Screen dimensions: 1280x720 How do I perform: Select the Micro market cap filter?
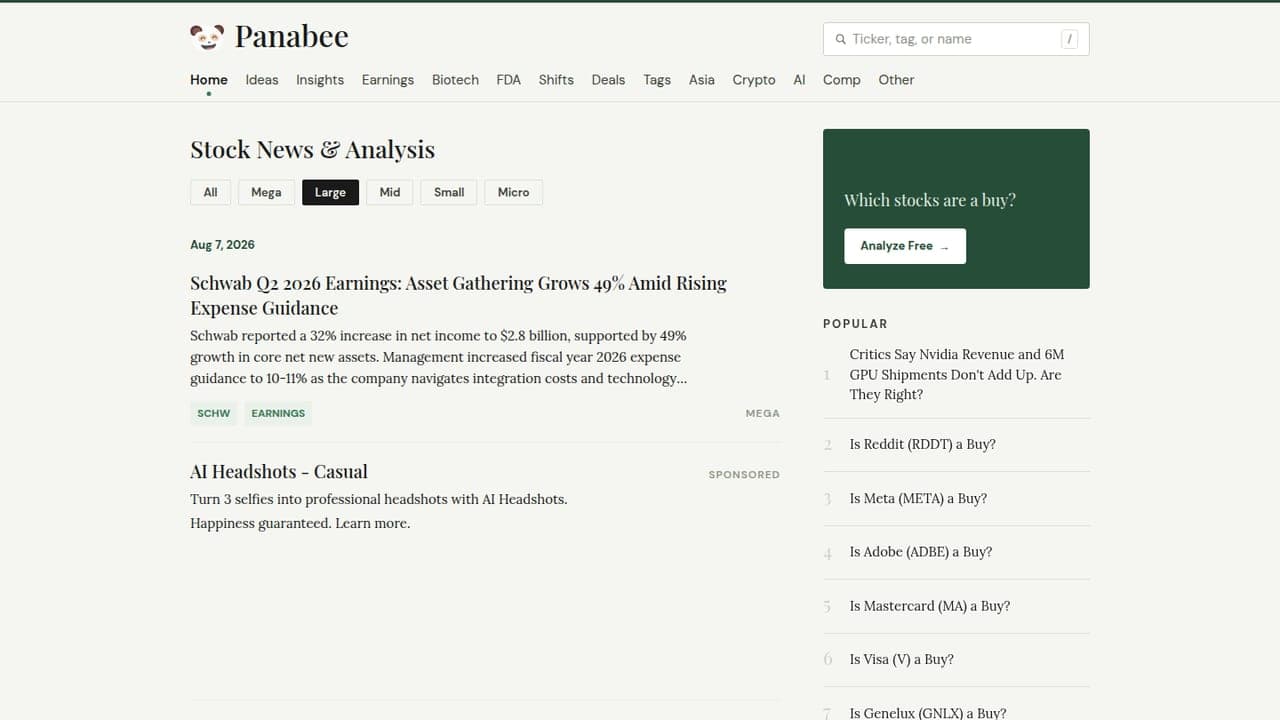pyautogui.click(x=513, y=192)
